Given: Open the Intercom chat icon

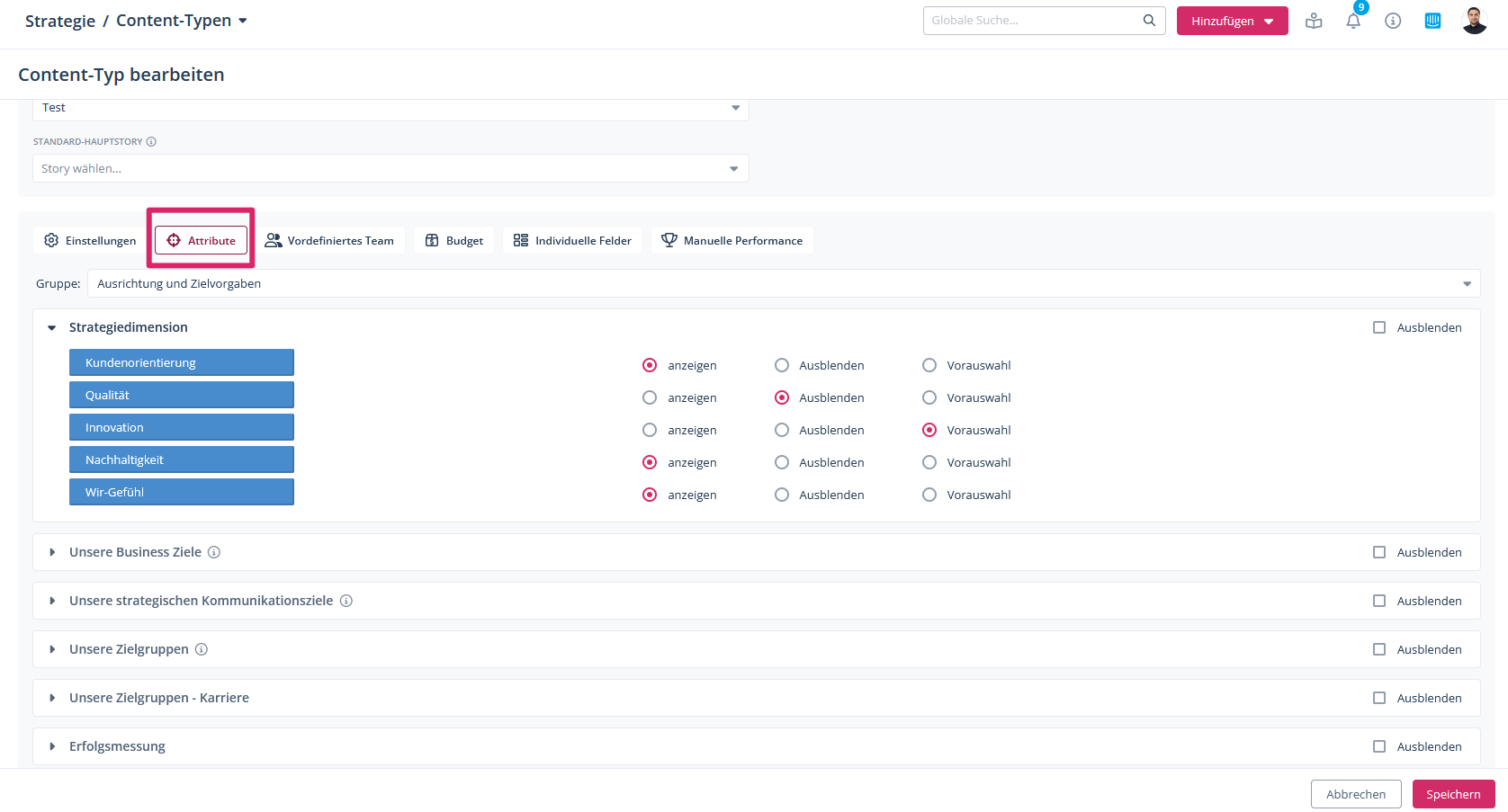Looking at the screenshot, I should tap(1432, 21).
